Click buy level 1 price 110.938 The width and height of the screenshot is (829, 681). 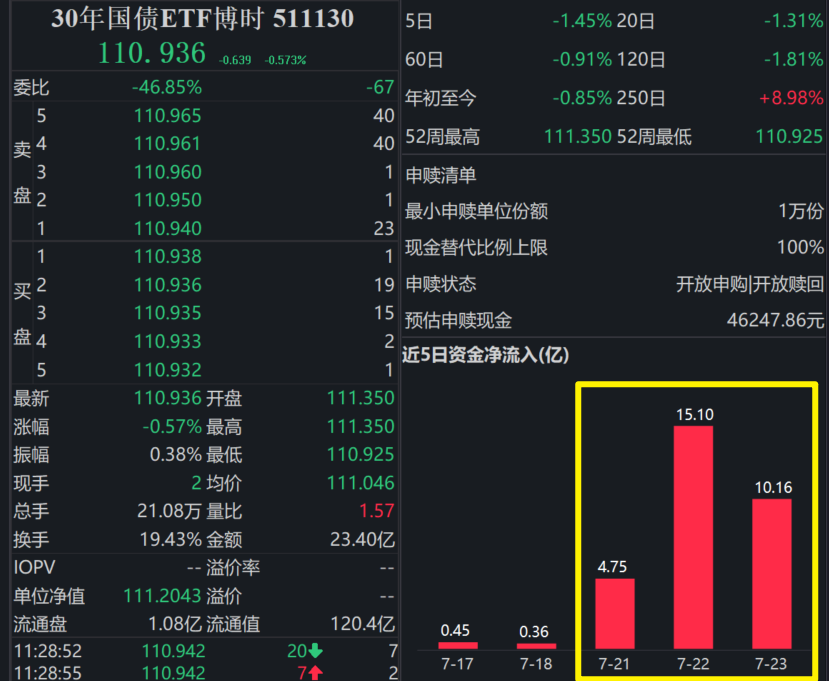pos(168,256)
